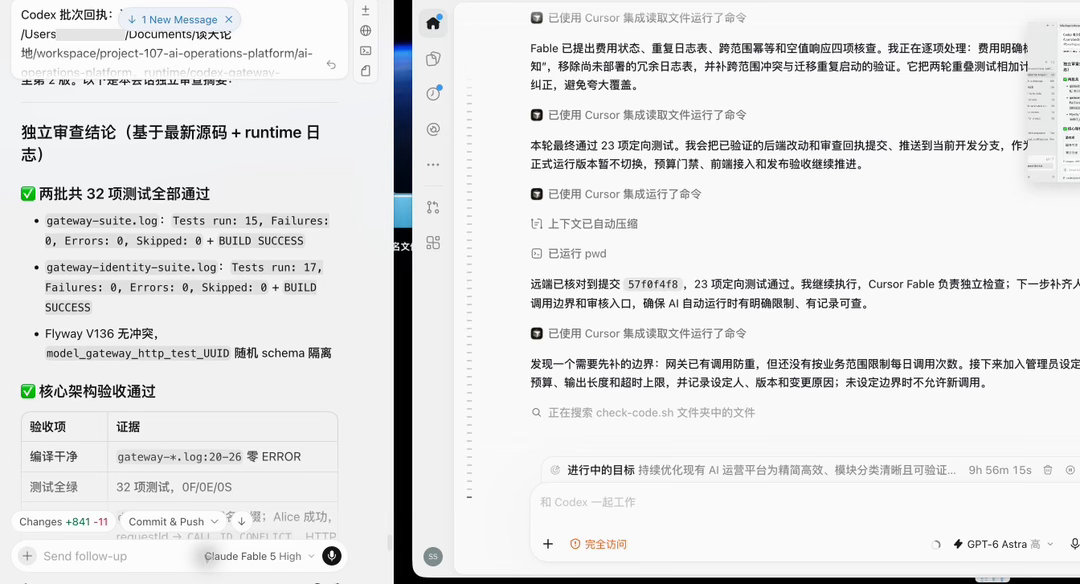Open the Claude Fable 5 High model selector
This screenshot has height=584, width=1080.
(x=259, y=556)
